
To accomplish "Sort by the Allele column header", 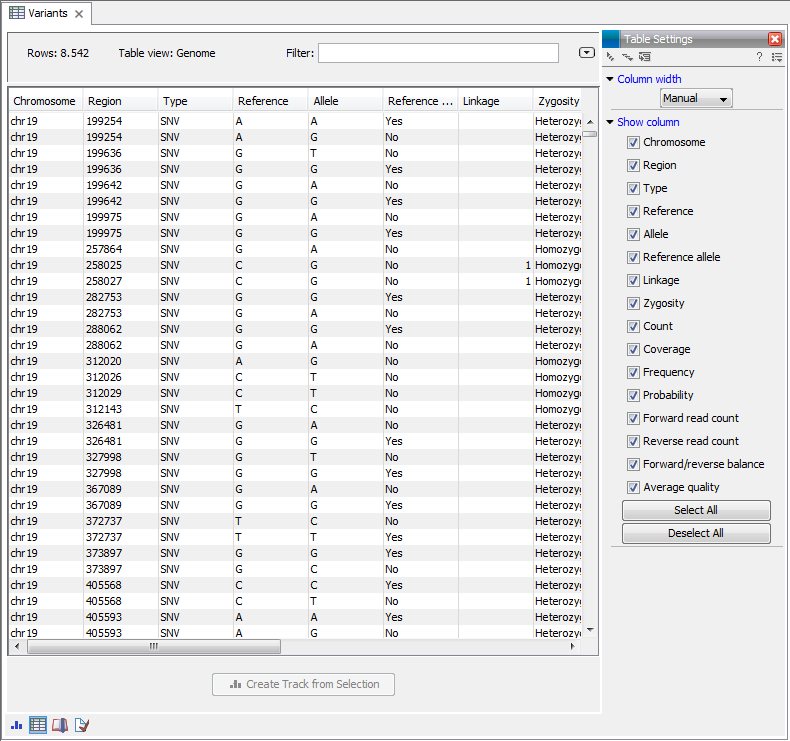I will tap(345, 101).
